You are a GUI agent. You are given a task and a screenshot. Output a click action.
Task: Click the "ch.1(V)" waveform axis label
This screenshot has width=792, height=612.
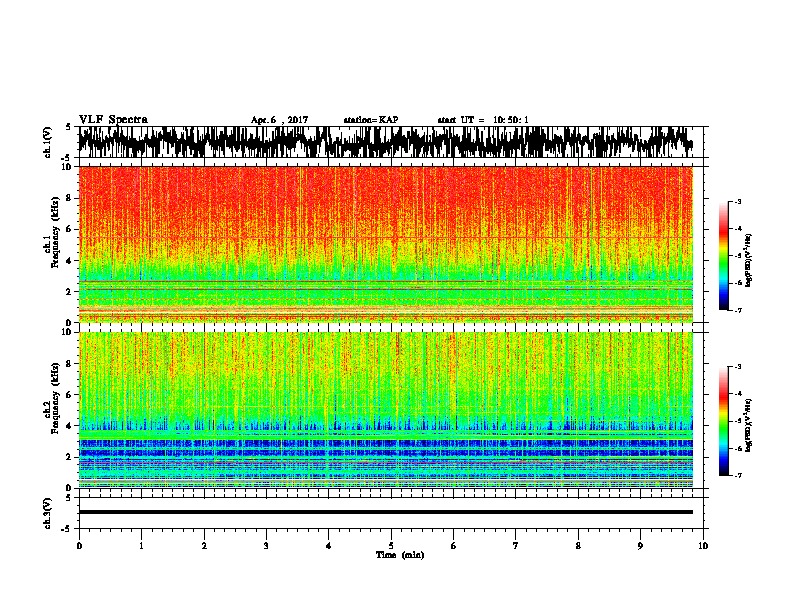[48, 142]
